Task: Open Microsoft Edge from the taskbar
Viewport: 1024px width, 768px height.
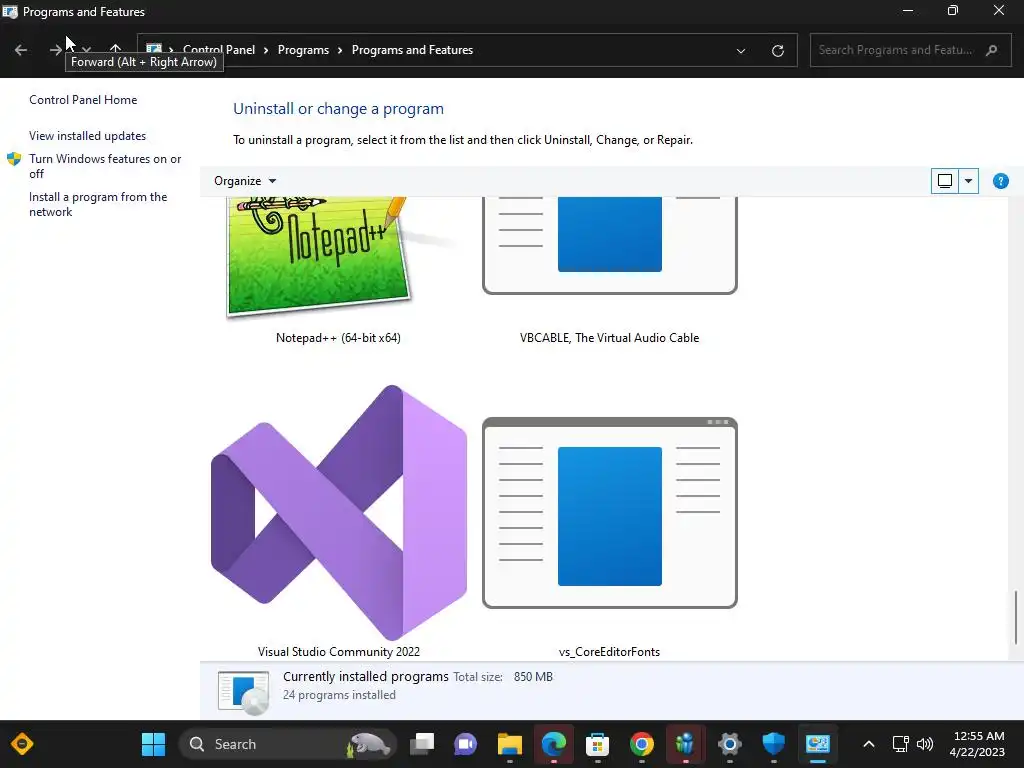Action: click(x=554, y=744)
